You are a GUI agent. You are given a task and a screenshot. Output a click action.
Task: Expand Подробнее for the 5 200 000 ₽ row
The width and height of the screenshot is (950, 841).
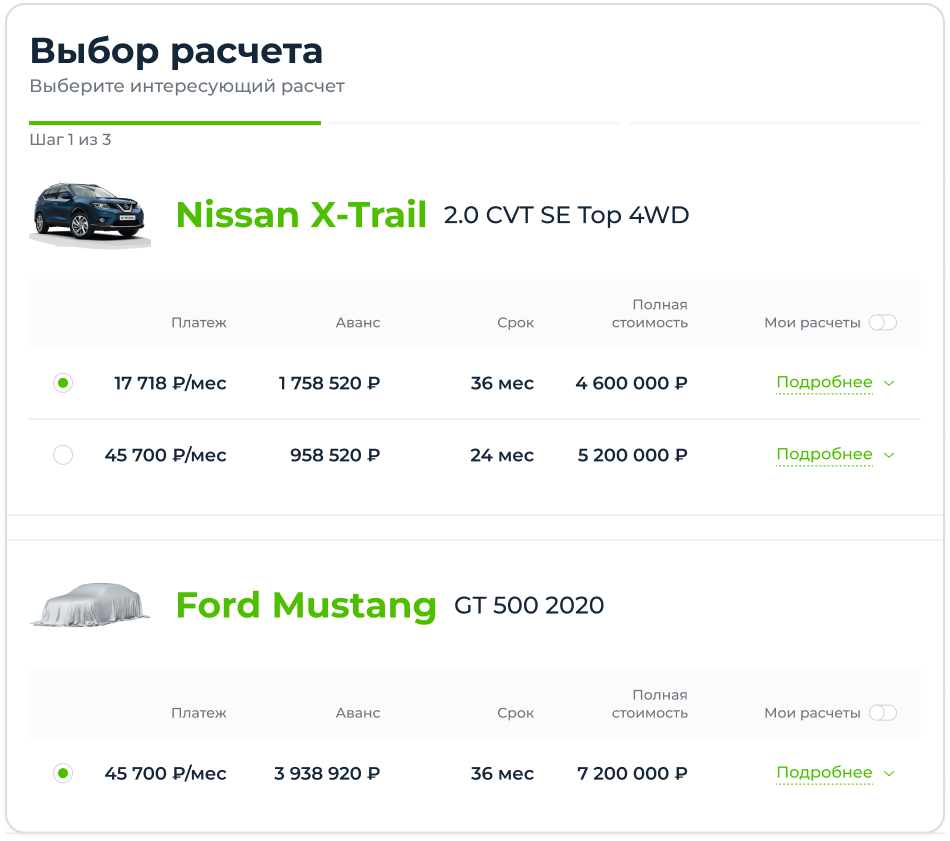coord(834,455)
